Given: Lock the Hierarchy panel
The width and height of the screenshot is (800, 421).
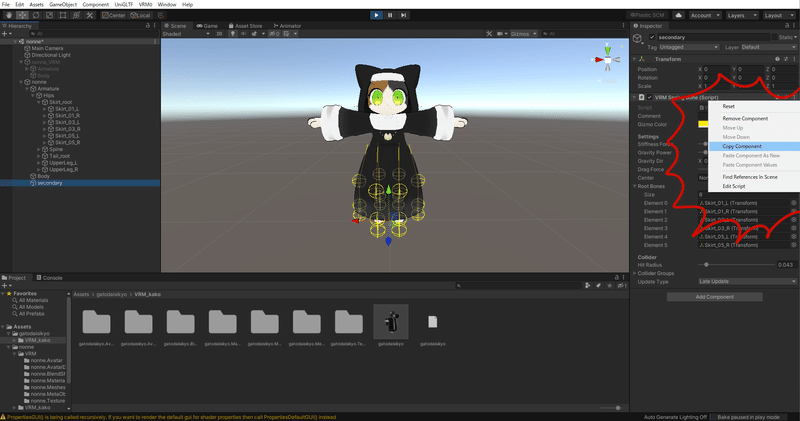Looking at the screenshot, I should pyautogui.click(x=148, y=26).
